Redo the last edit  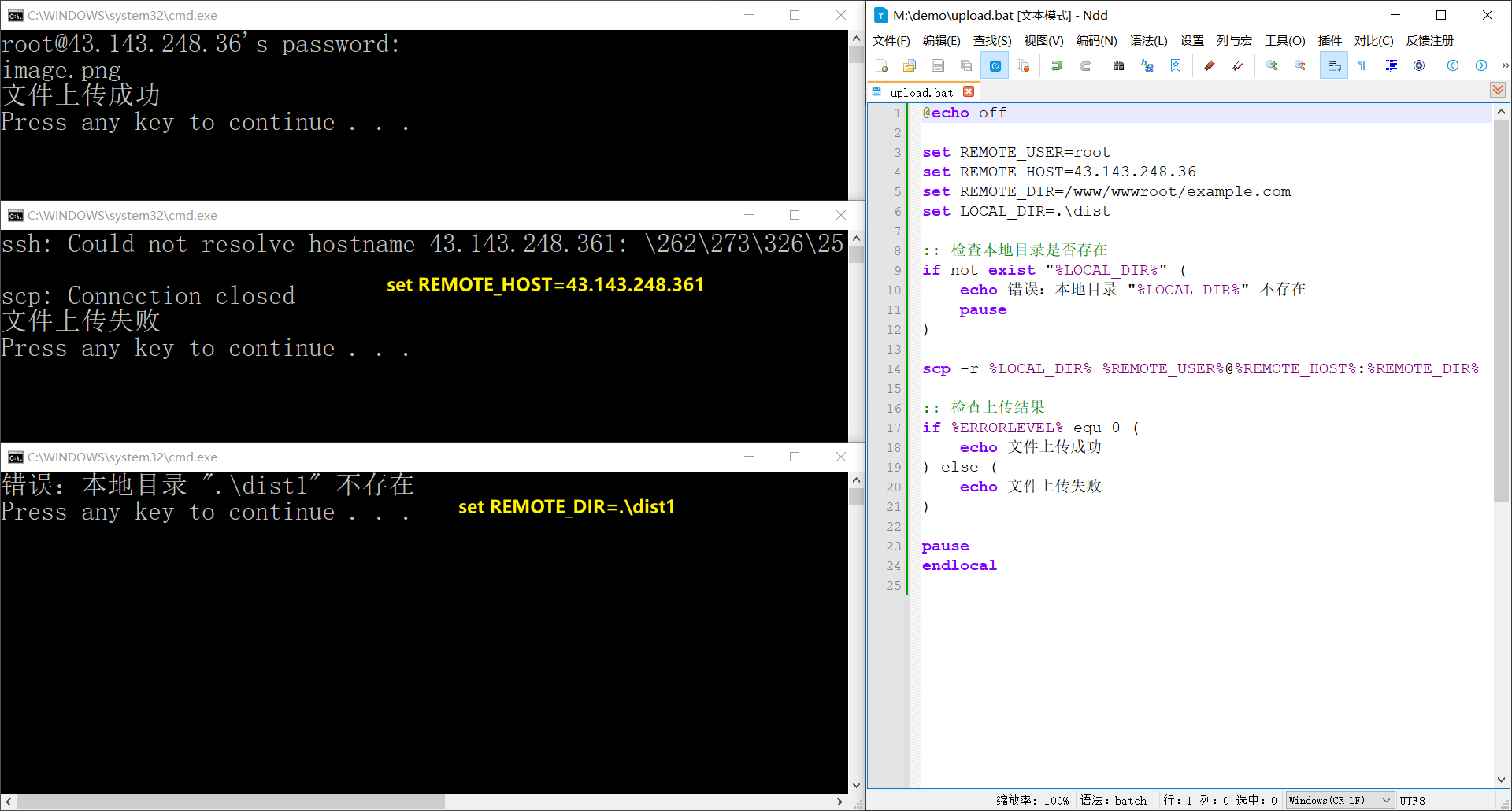tap(1085, 65)
